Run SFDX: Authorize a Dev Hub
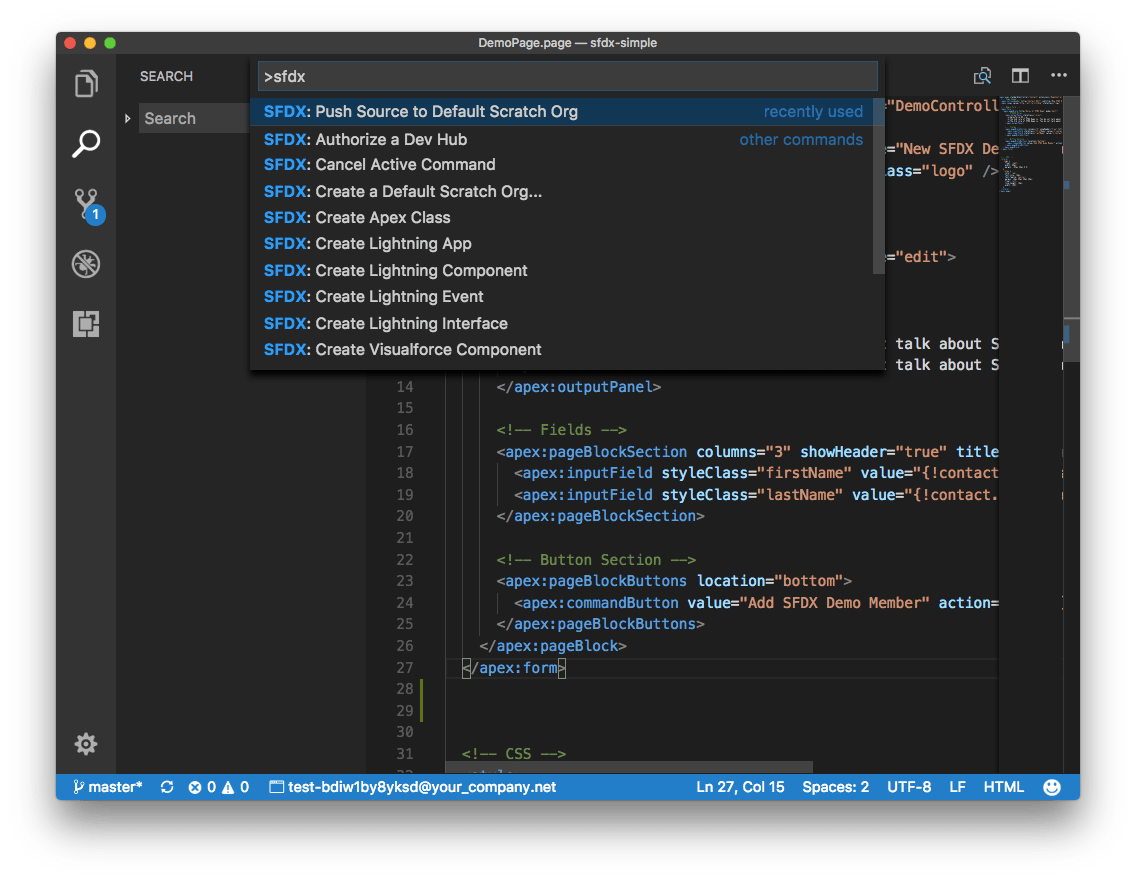 pos(562,139)
